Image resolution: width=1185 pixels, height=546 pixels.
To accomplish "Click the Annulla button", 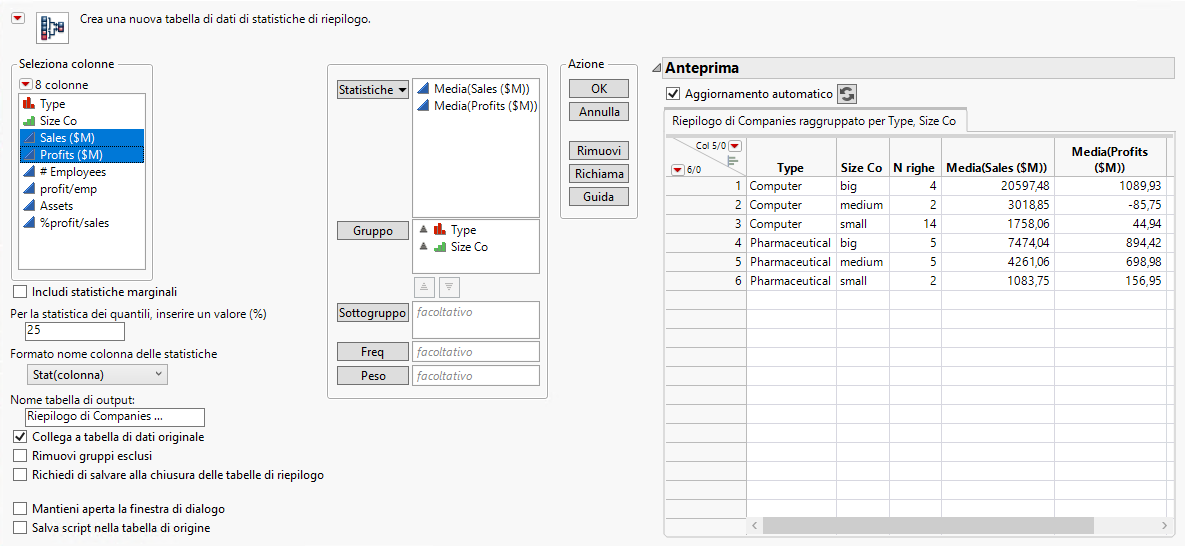I will click(x=599, y=111).
